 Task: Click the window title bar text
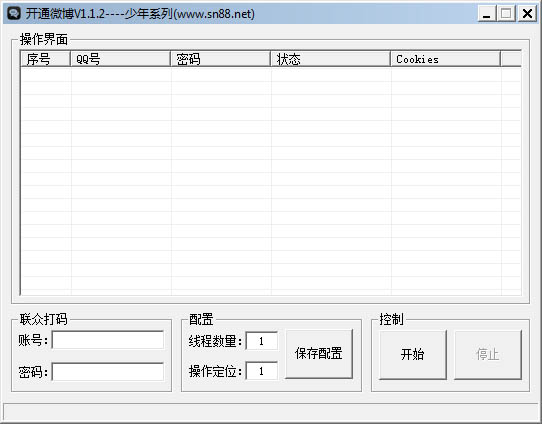(140, 14)
